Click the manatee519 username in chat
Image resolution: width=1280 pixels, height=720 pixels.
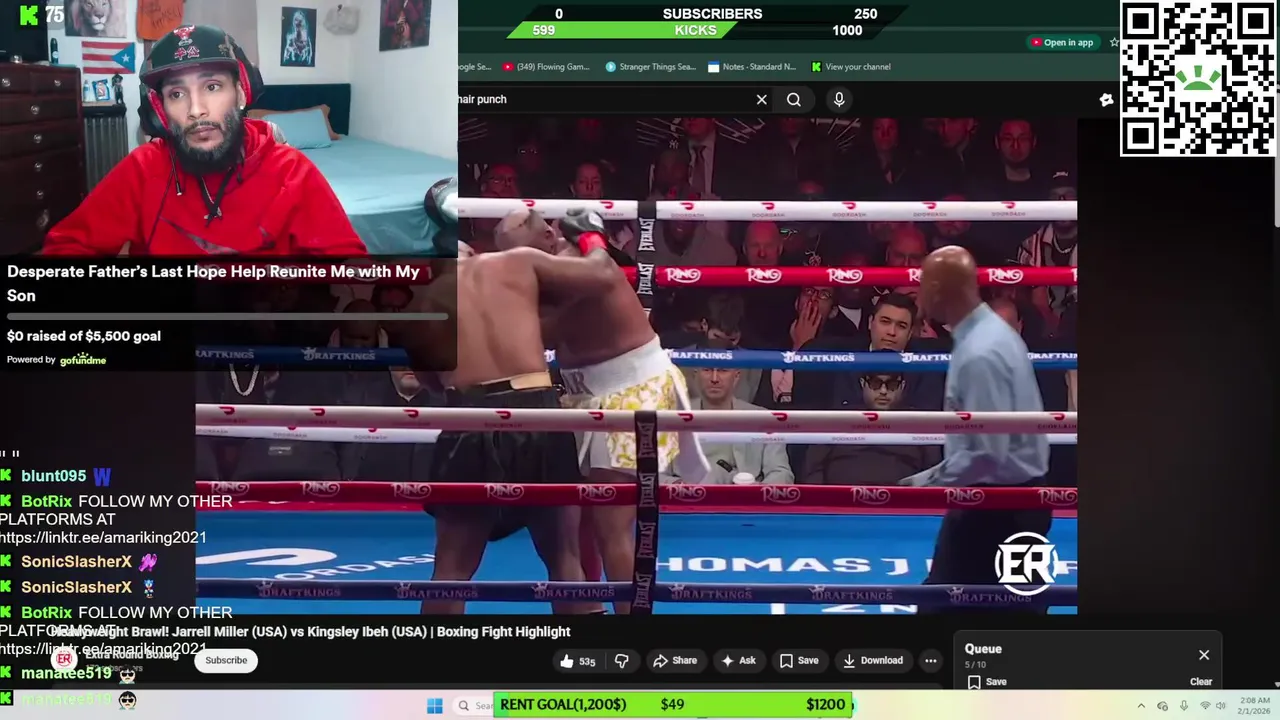point(66,673)
